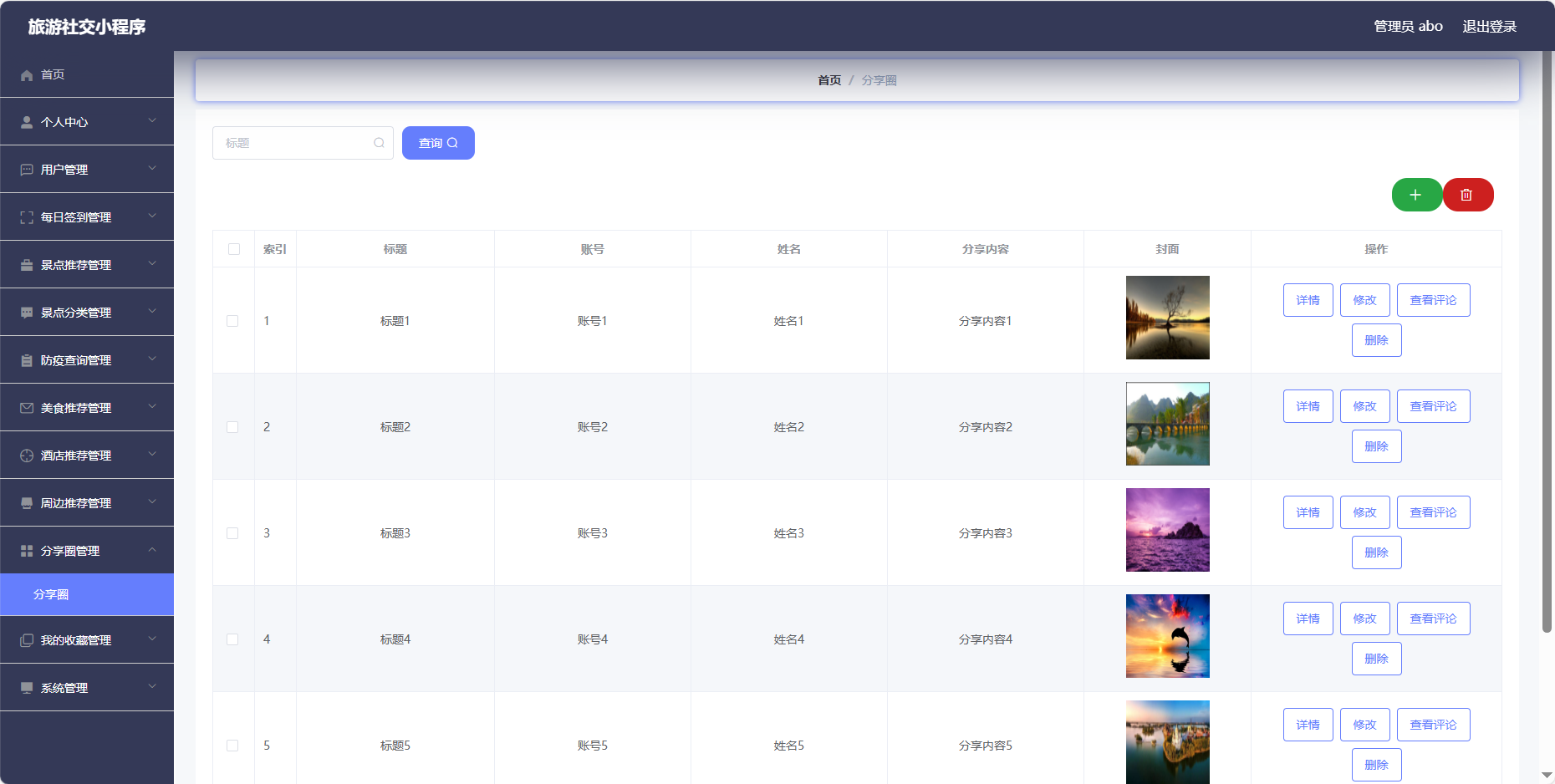Click the 封面 column header

pos(1168,249)
